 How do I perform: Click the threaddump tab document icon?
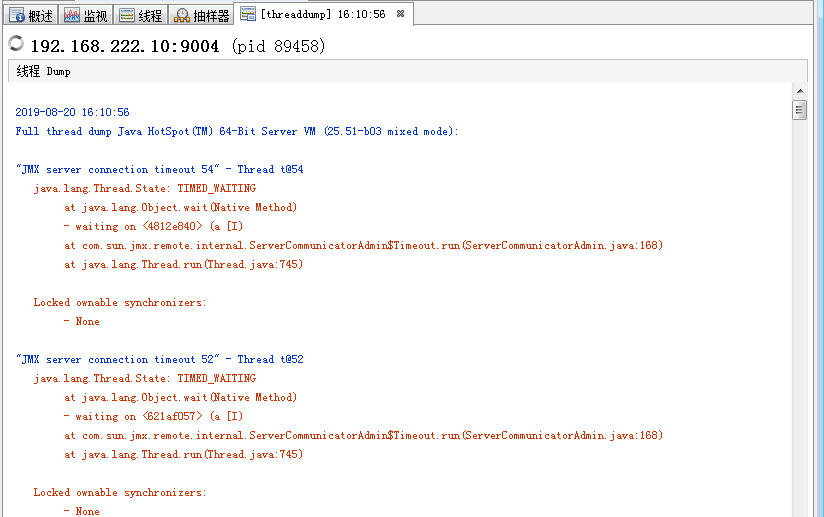(x=248, y=14)
